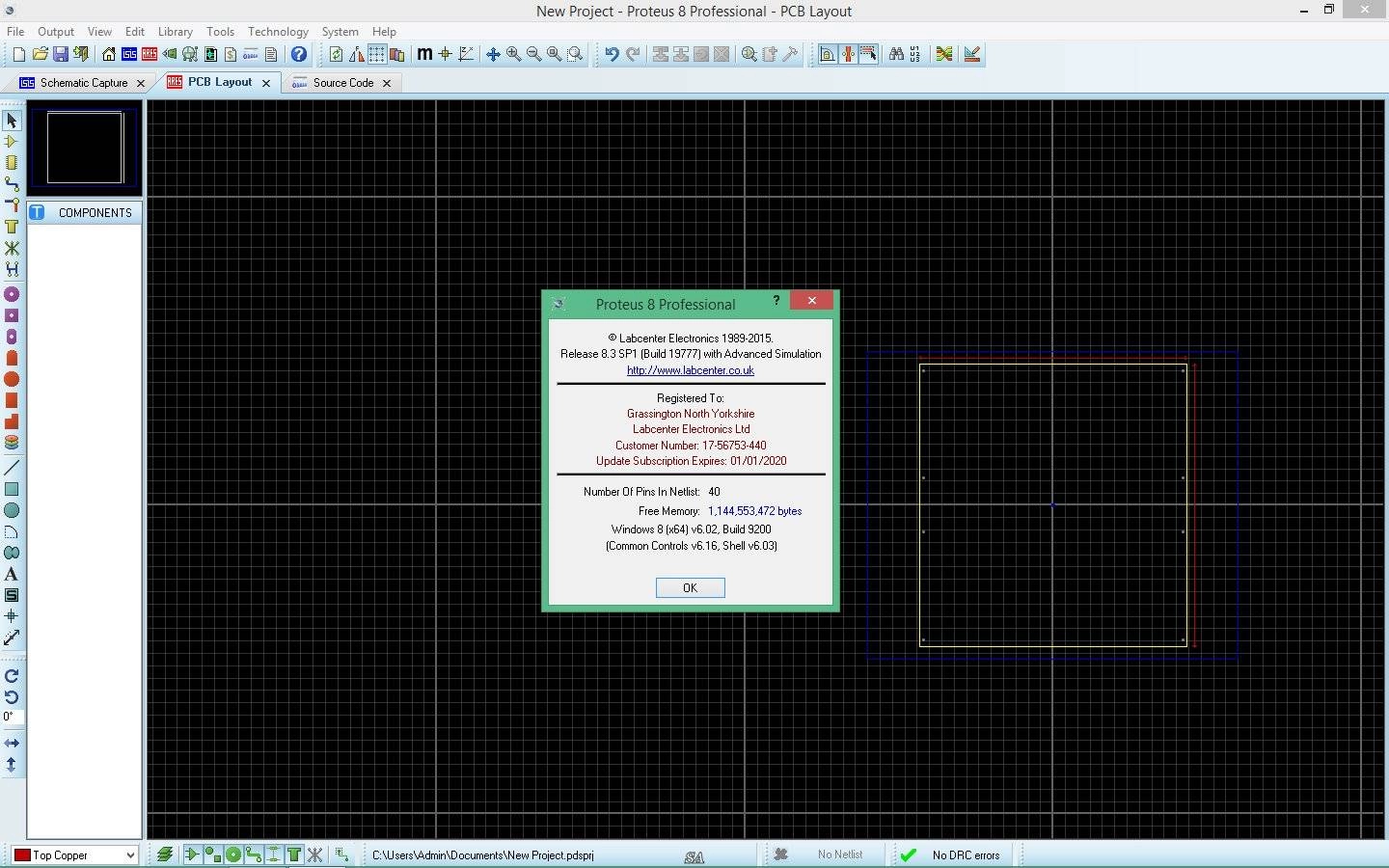Viewport: 1389px width, 868px height.
Task: Toggle the track selection filter in status bar
Action: [x=254, y=854]
